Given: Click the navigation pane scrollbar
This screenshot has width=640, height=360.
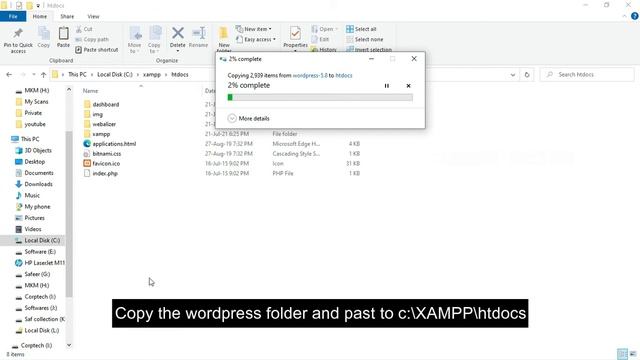Looking at the screenshot, I should pyautogui.click(x=69, y=214).
